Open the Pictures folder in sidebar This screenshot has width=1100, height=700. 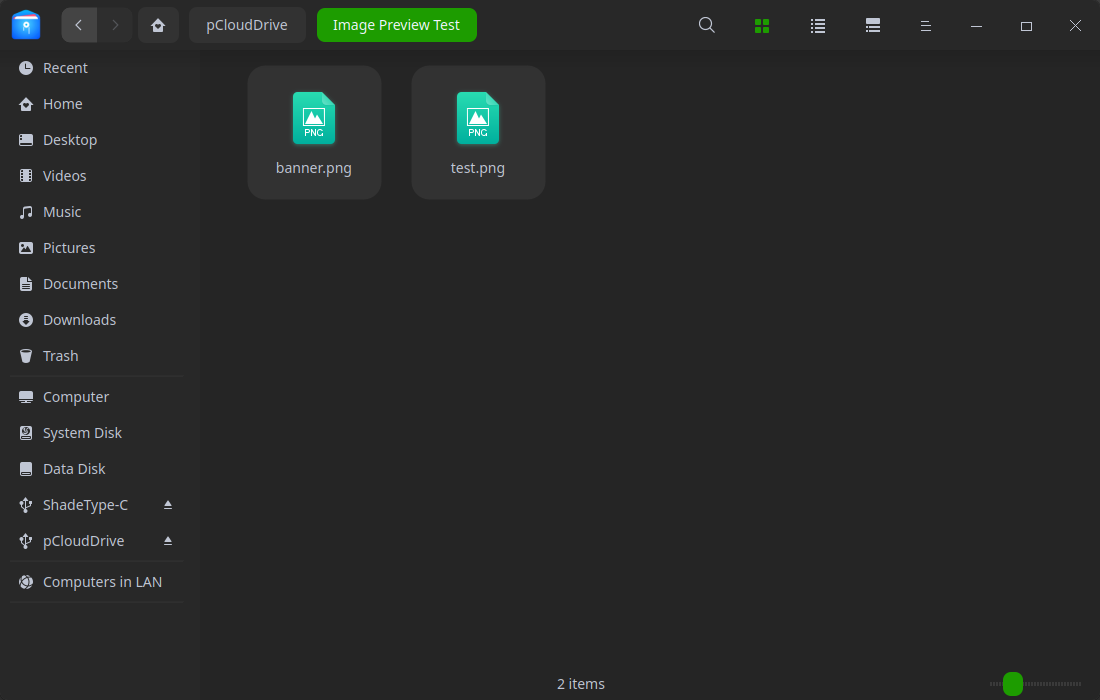[97, 248]
